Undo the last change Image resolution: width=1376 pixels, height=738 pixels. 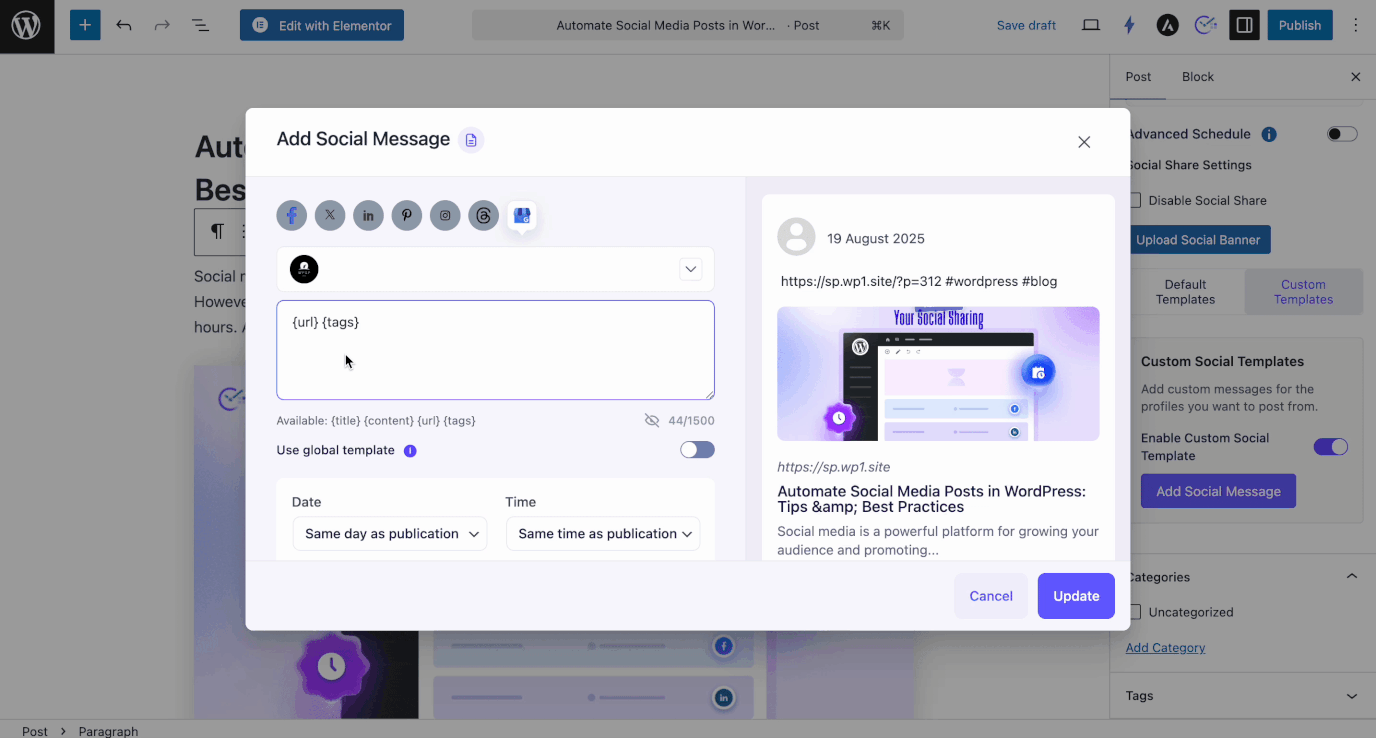pos(124,25)
